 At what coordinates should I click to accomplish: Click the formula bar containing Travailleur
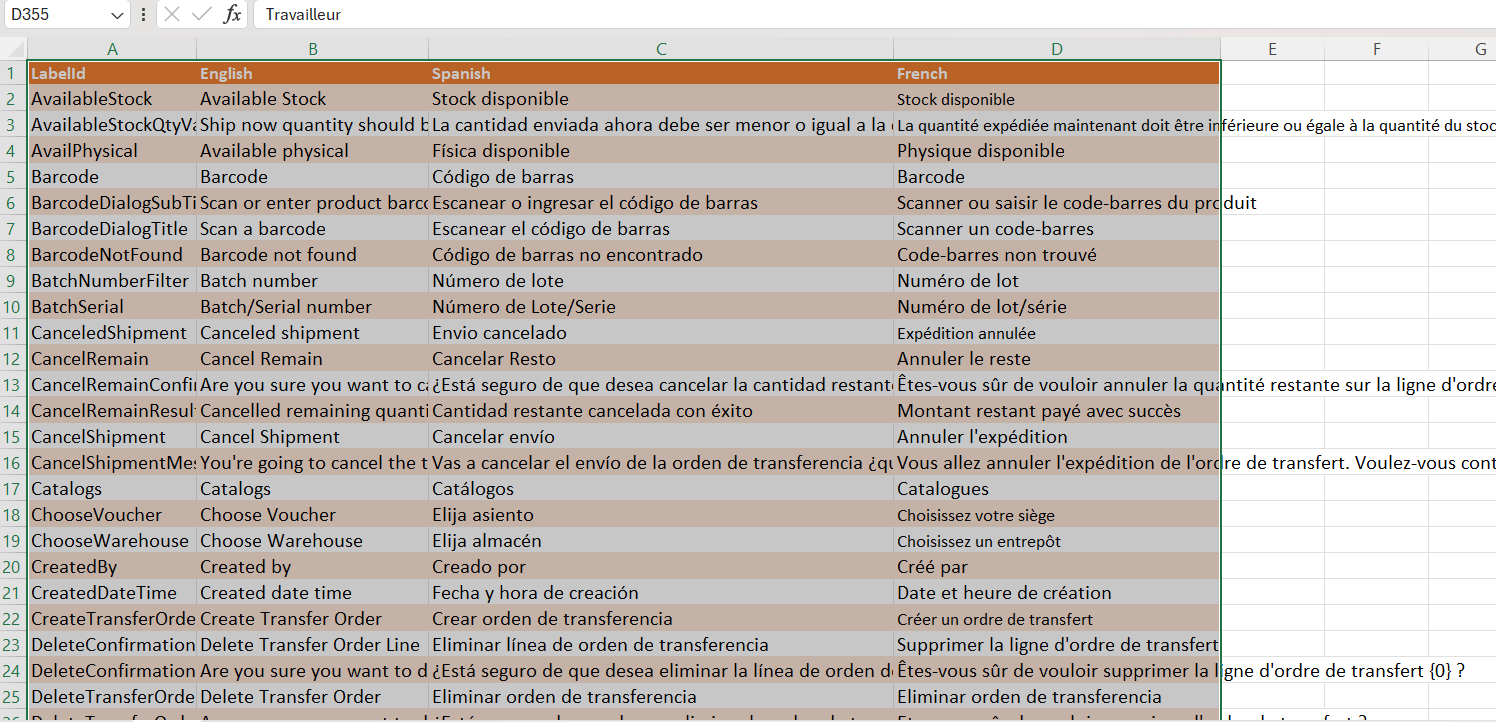tap(874, 15)
